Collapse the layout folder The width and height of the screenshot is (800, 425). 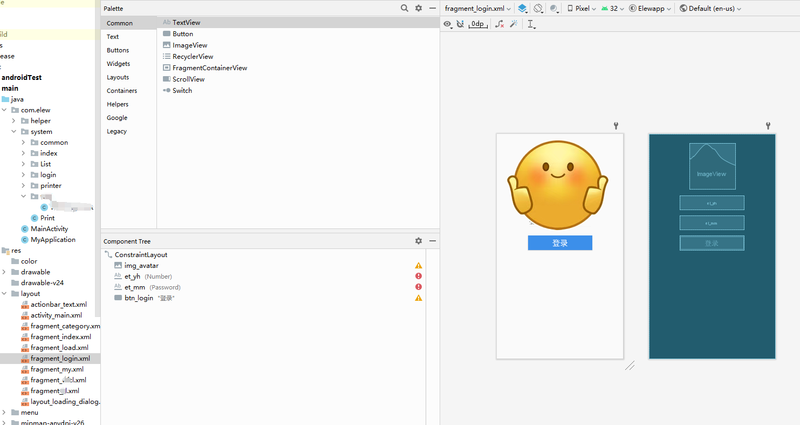coord(4,293)
